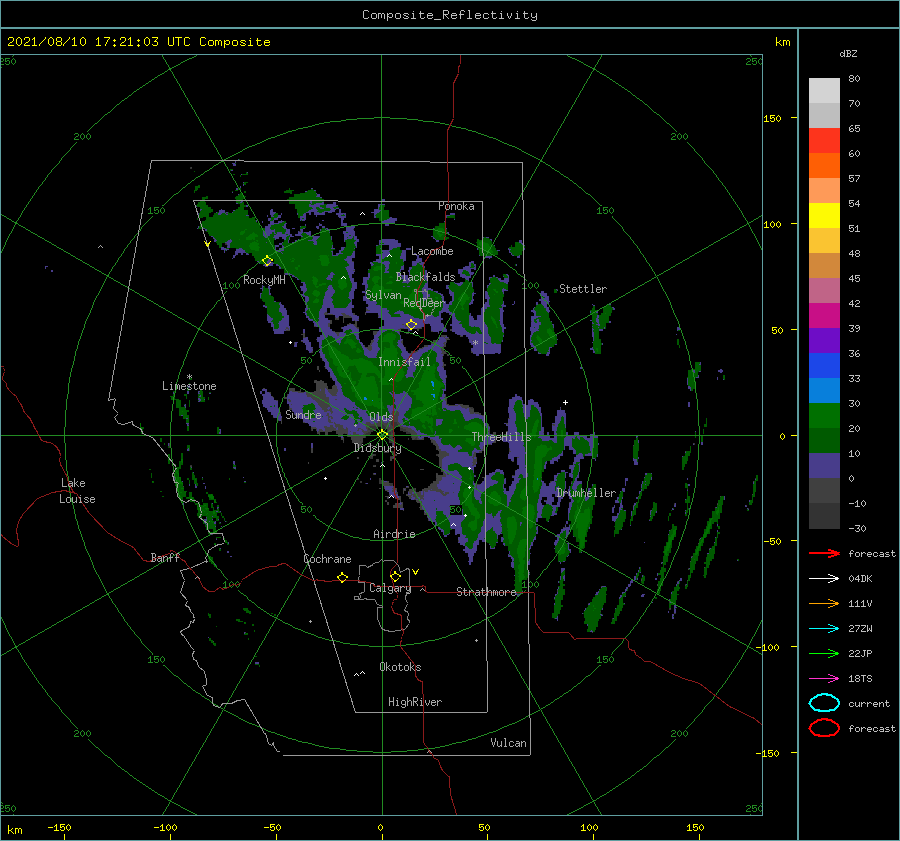This screenshot has width=900, height=841.
Task: Select the white 04DK arrow legend icon
Action: coord(824,579)
